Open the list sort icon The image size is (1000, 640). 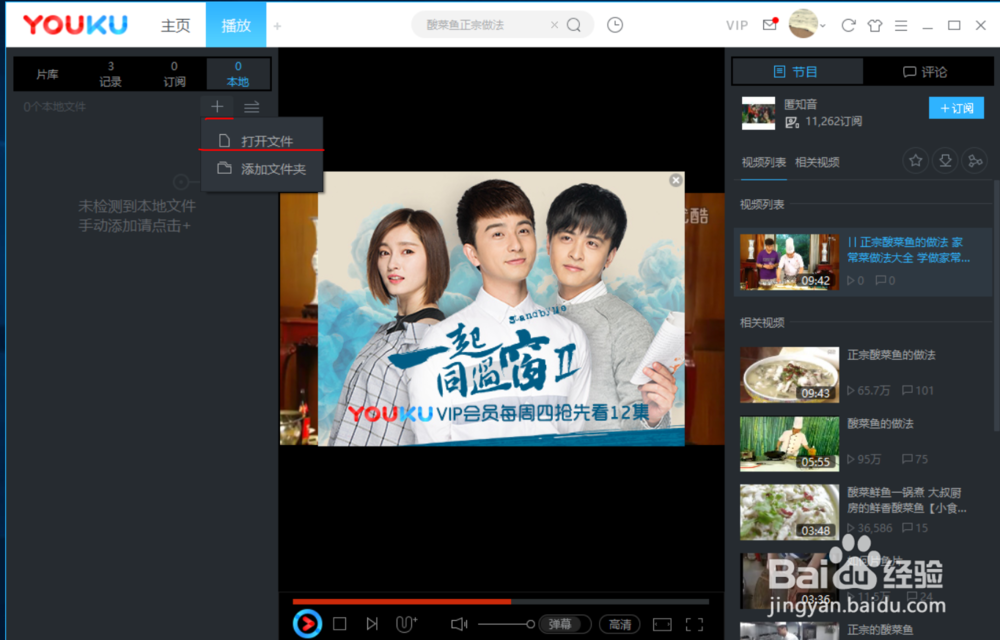[x=252, y=106]
